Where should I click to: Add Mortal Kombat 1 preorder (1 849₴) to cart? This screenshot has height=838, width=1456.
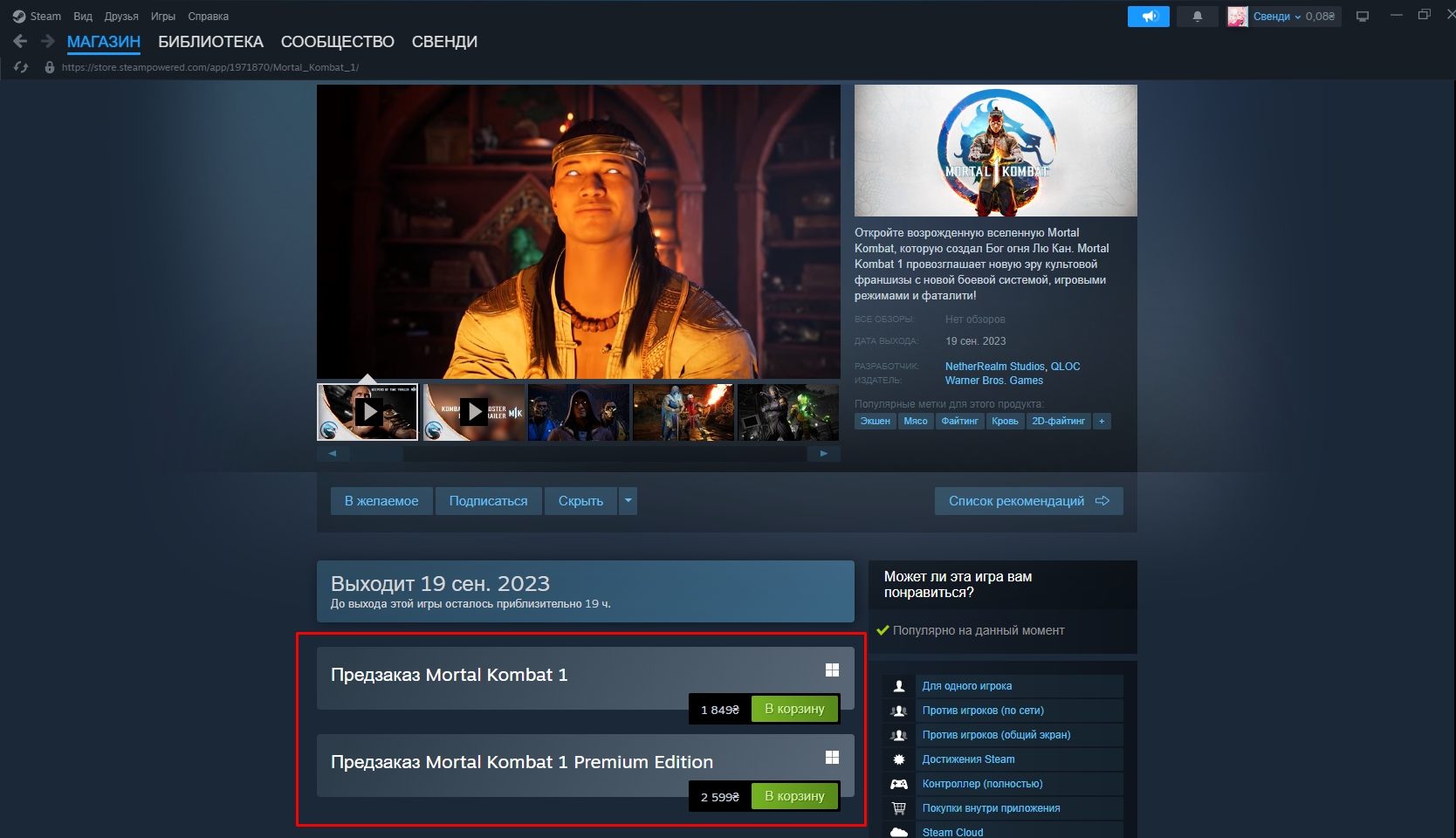(x=795, y=709)
